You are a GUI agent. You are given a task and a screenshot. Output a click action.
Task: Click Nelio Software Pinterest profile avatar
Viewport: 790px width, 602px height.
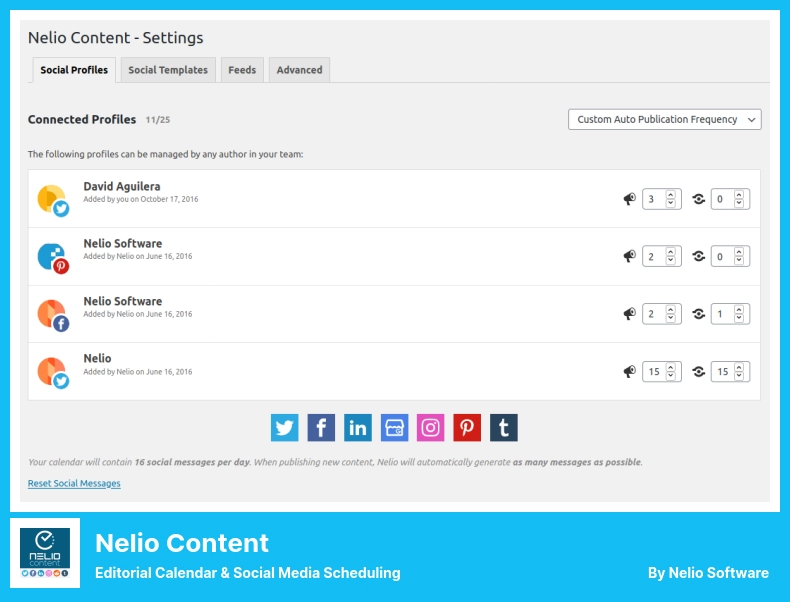53,258
